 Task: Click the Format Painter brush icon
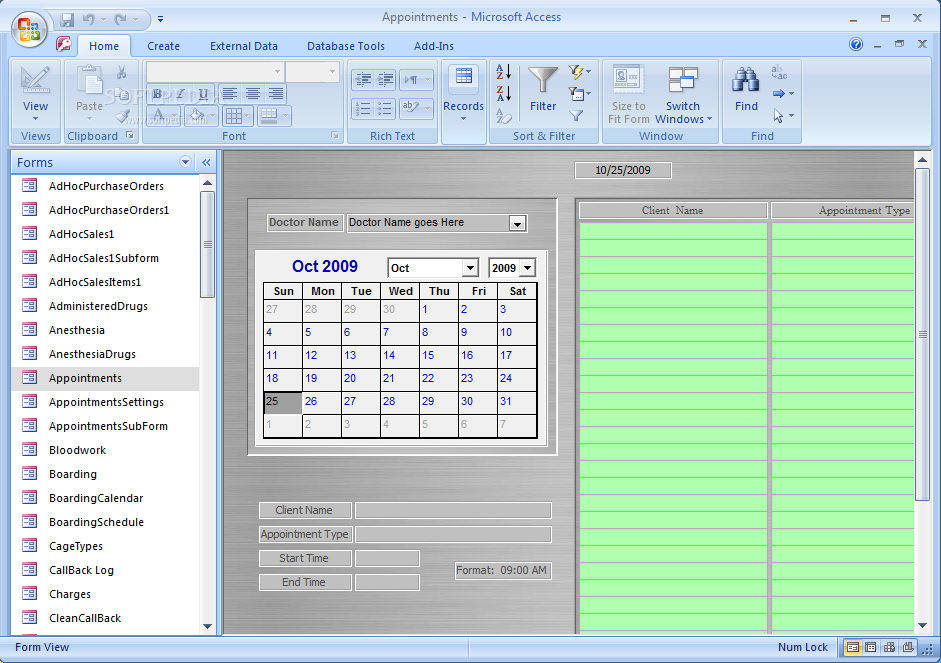(122, 115)
